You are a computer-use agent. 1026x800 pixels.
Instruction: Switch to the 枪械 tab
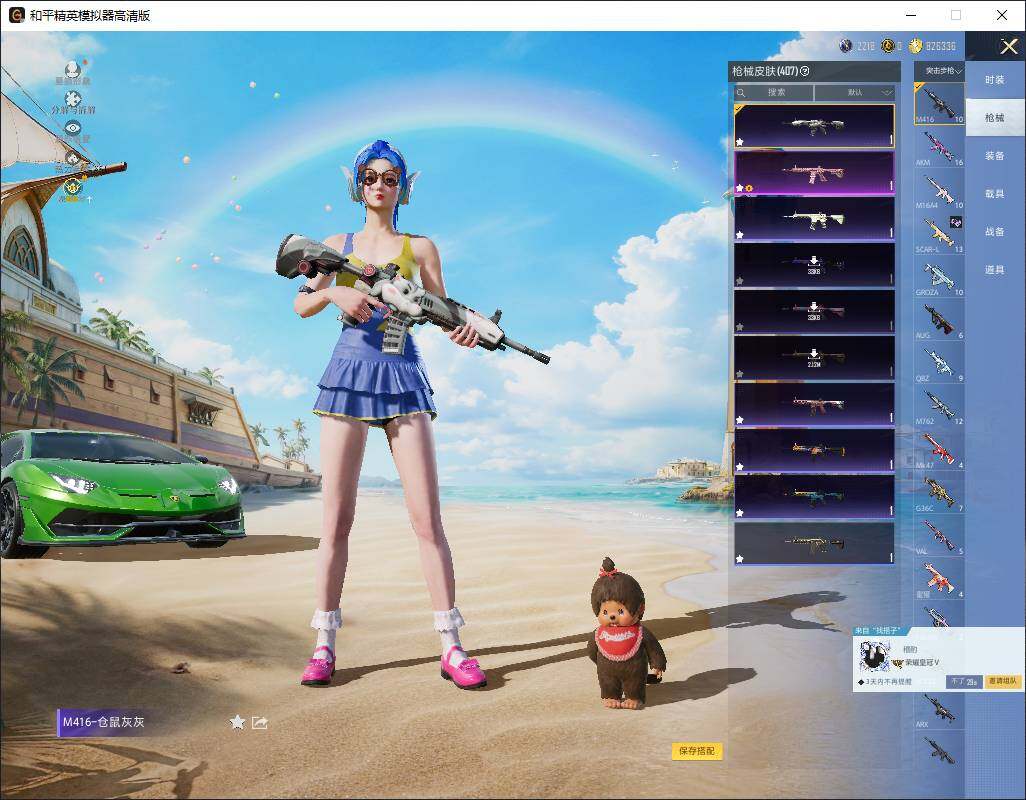pos(995,118)
